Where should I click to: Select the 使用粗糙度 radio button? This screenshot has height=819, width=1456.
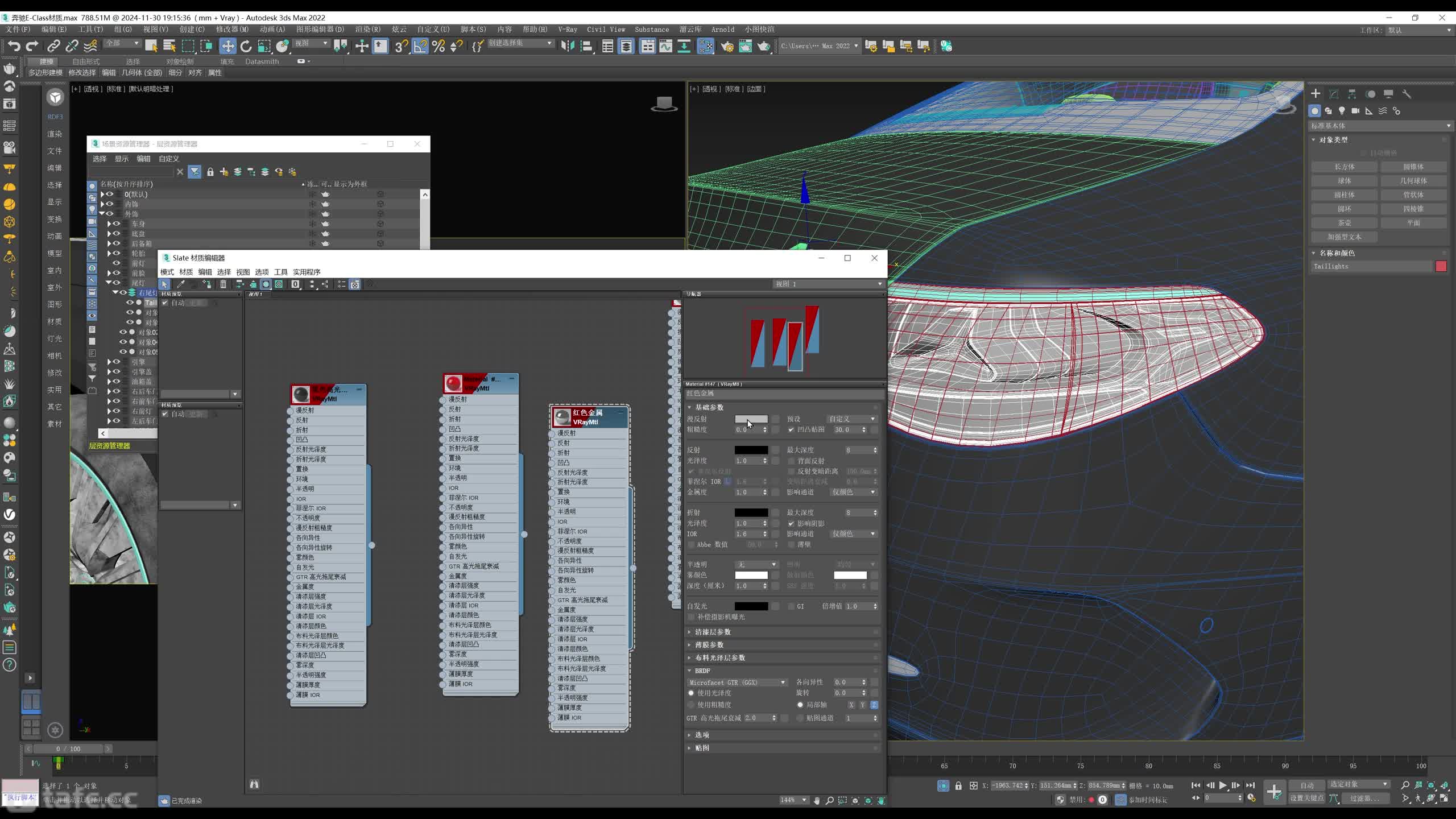[691, 705]
